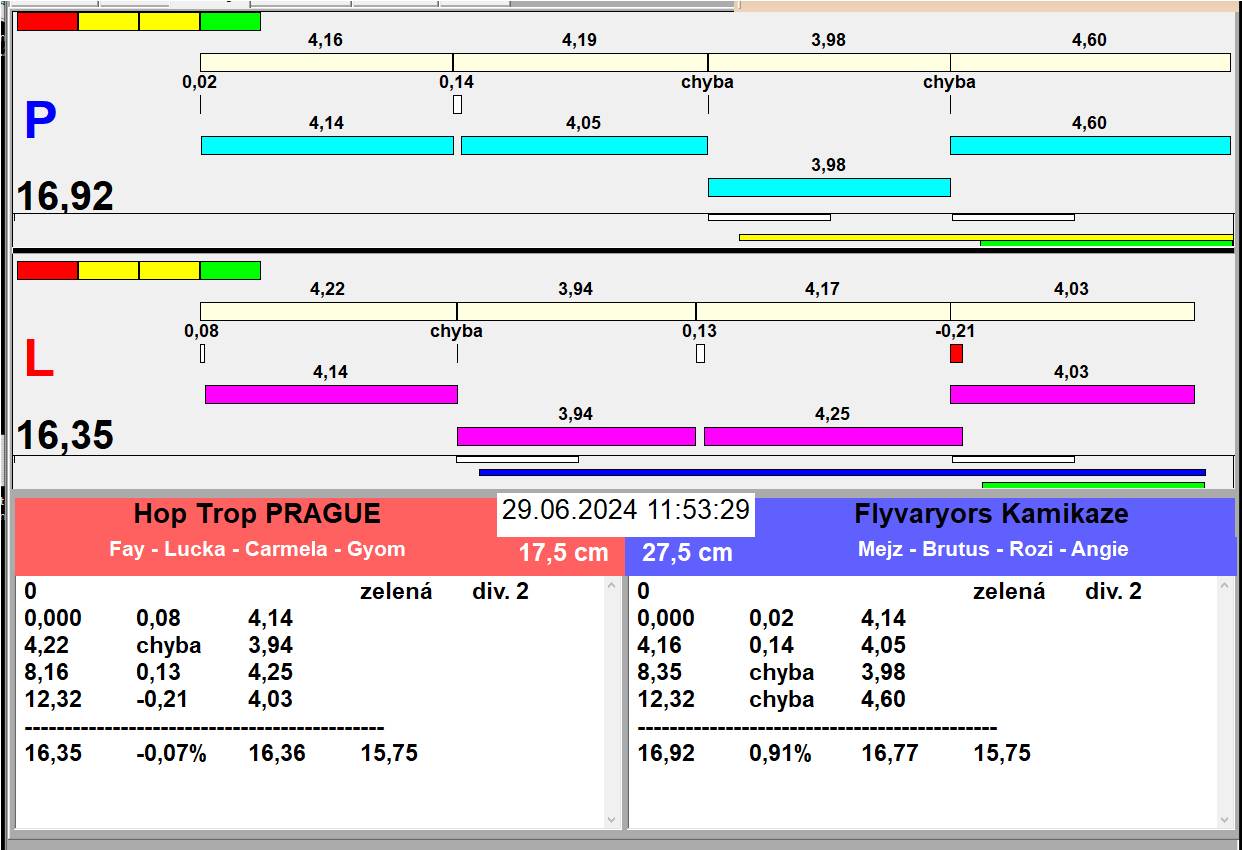
Task: Click the large 16,35 total time in lane L
Action: 65,435
